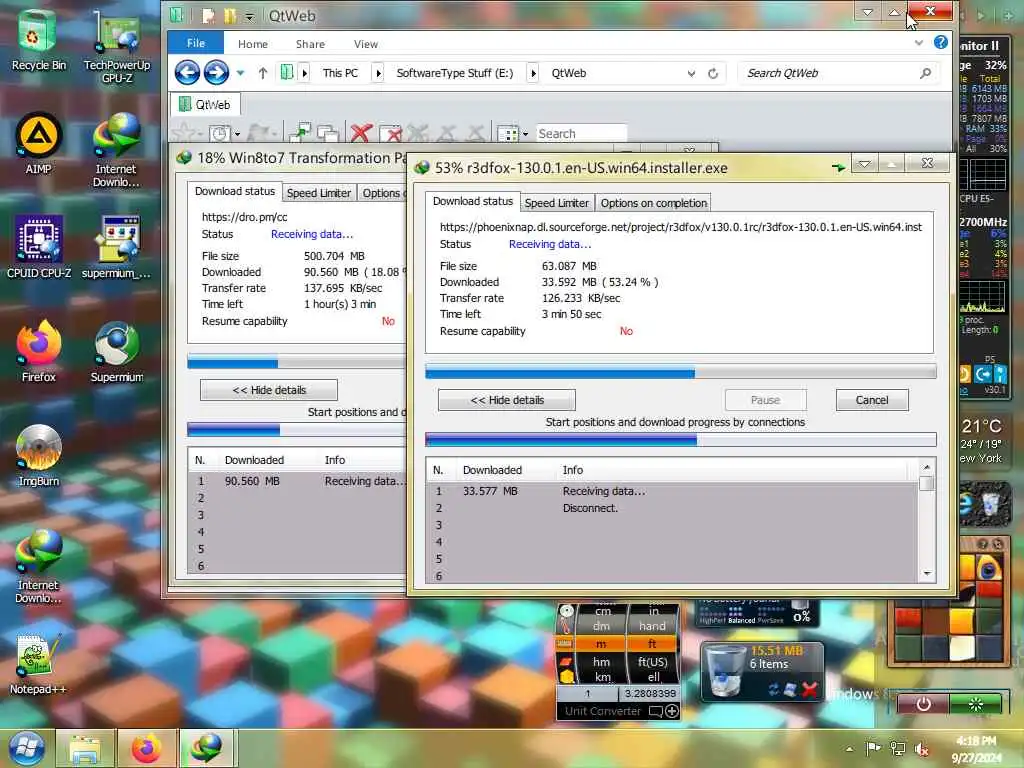Click the Explorer Back navigation arrow
The height and width of the screenshot is (768, 1024).
tap(187, 72)
